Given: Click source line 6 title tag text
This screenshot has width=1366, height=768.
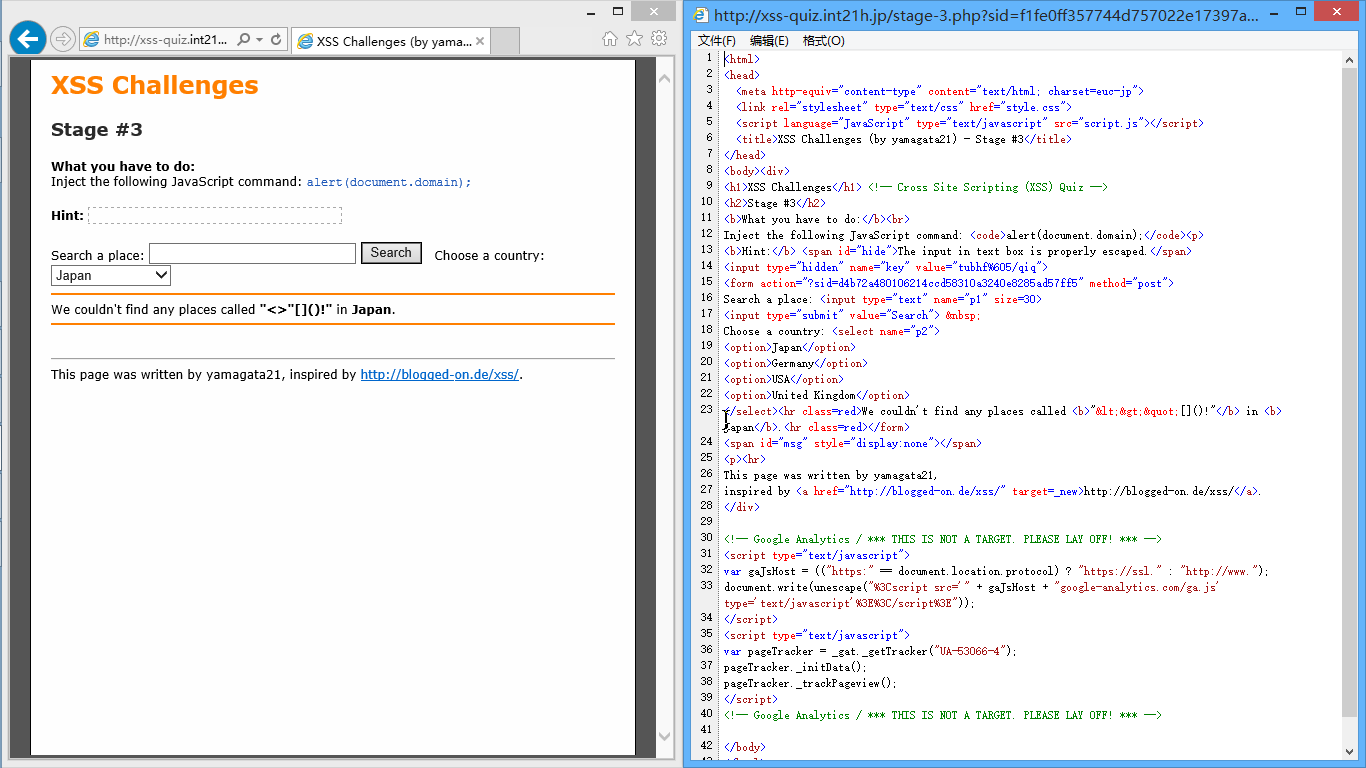Looking at the screenshot, I should [x=904, y=139].
